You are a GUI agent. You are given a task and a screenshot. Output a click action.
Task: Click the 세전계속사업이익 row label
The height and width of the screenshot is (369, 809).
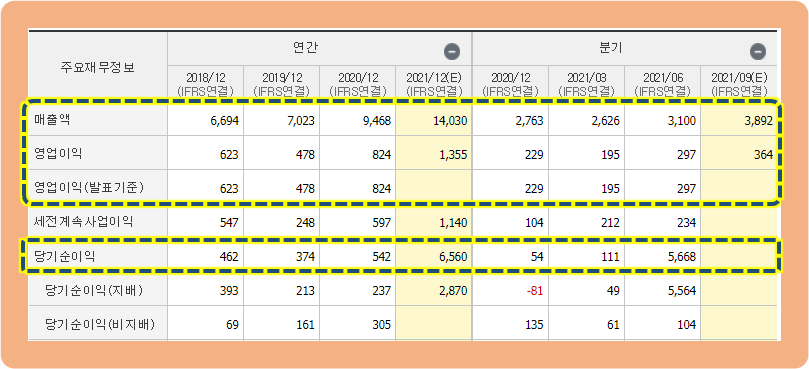tap(84, 222)
